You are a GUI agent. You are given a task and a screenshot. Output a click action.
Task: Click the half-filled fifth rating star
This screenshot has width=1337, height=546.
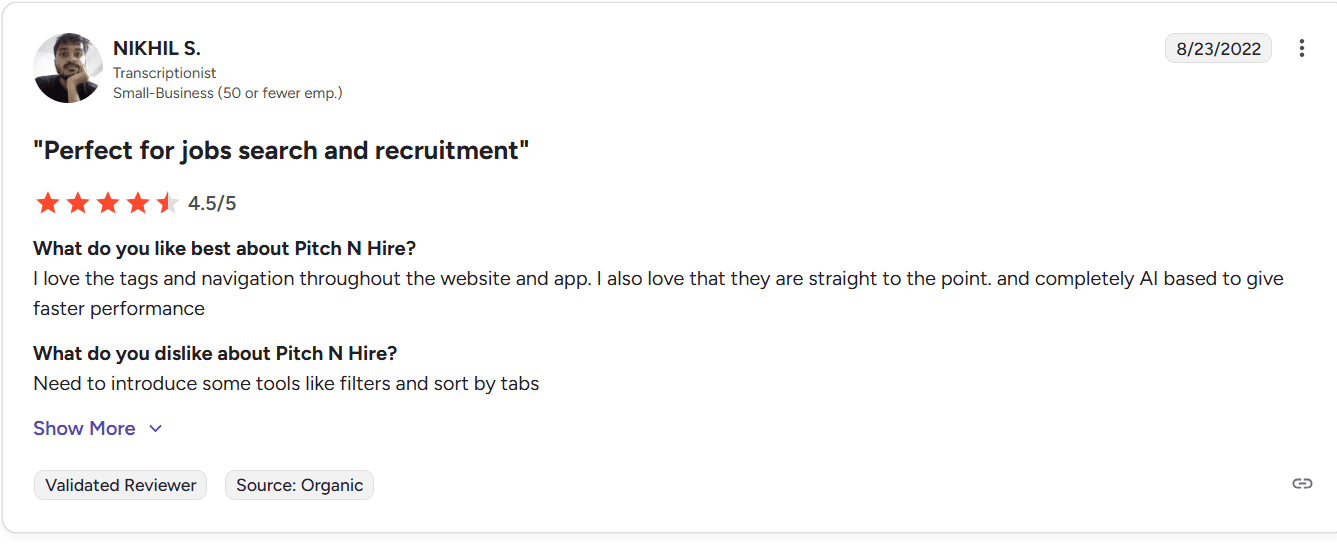167,203
